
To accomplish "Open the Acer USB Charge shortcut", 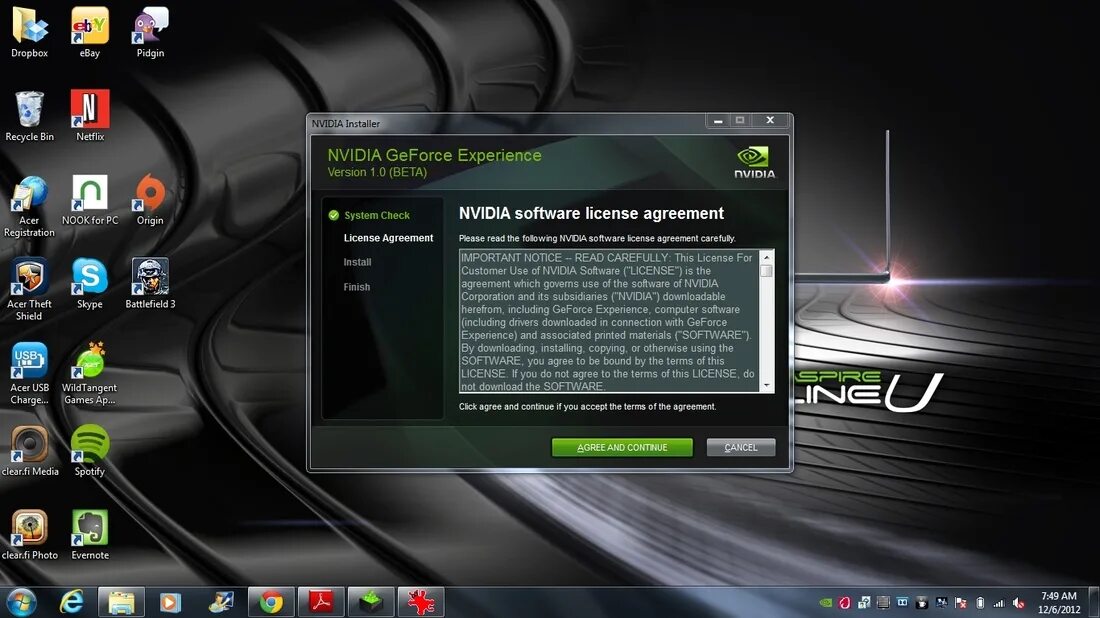I will (x=29, y=373).
